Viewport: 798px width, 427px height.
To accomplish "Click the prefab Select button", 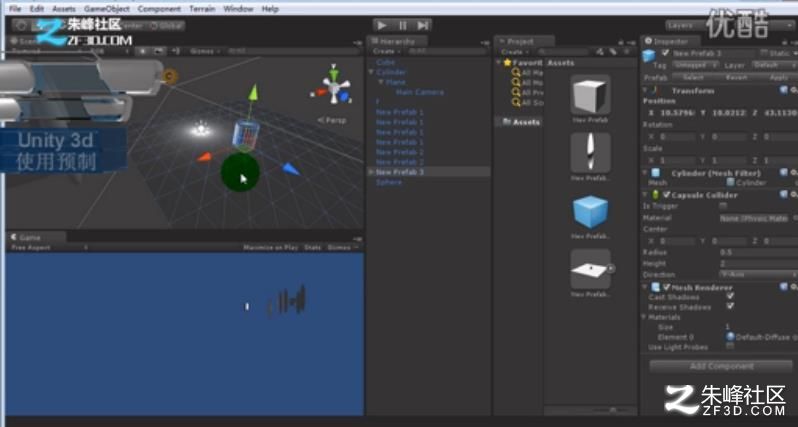I will [x=693, y=77].
